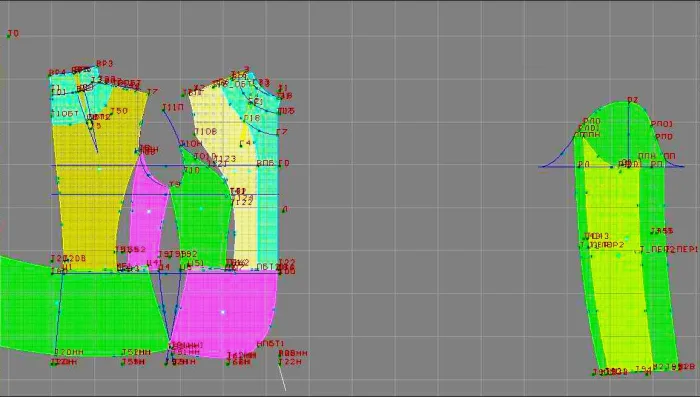Click the T22H point at bottom

[x=290, y=362]
